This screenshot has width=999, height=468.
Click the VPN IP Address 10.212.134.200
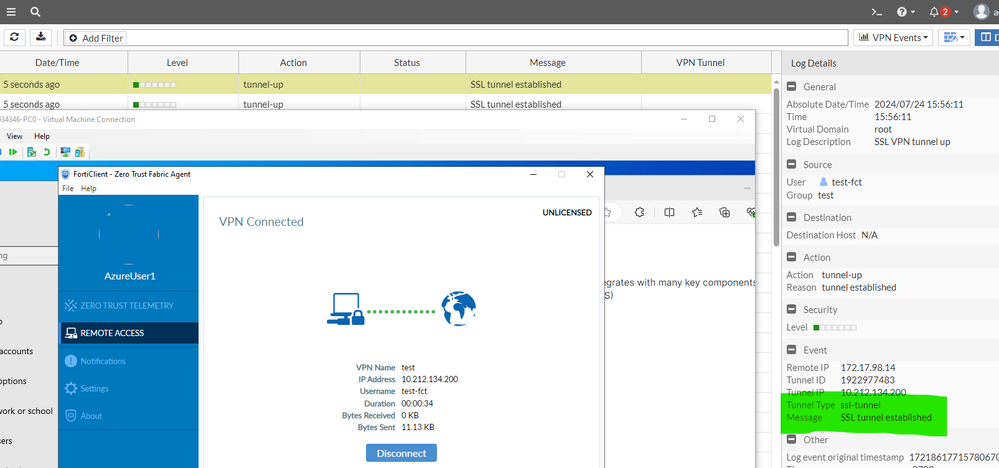click(429, 379)
